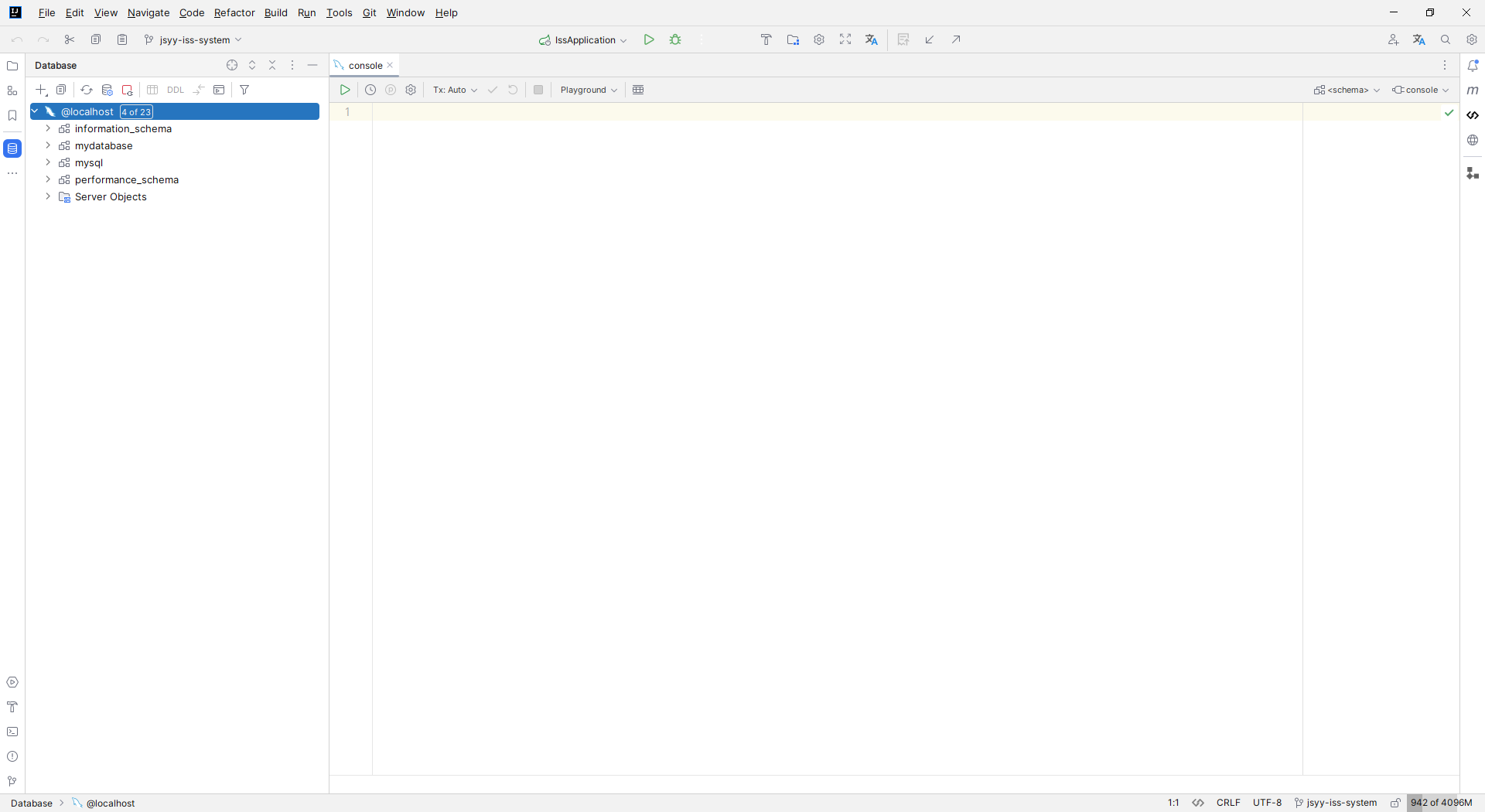Open the Tx: Auto transaction dropdown
The image size is (1485, 812).
[455, 90]
